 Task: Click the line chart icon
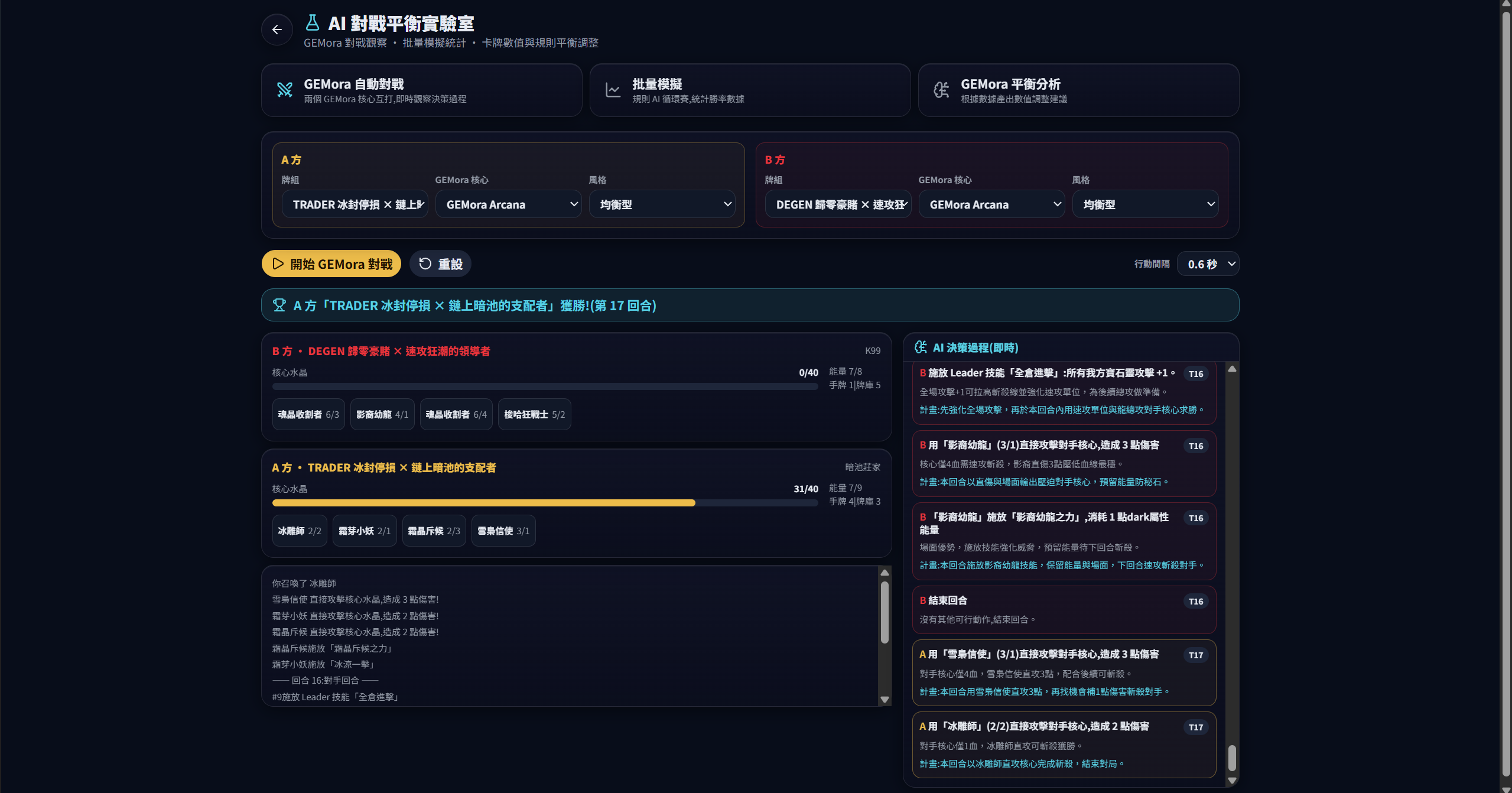click(x=613, y=90)
